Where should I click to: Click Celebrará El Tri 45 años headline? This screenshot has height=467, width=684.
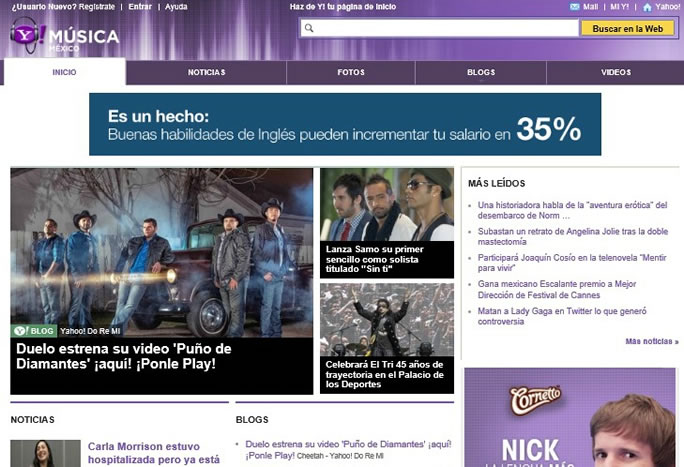point(384,374)
